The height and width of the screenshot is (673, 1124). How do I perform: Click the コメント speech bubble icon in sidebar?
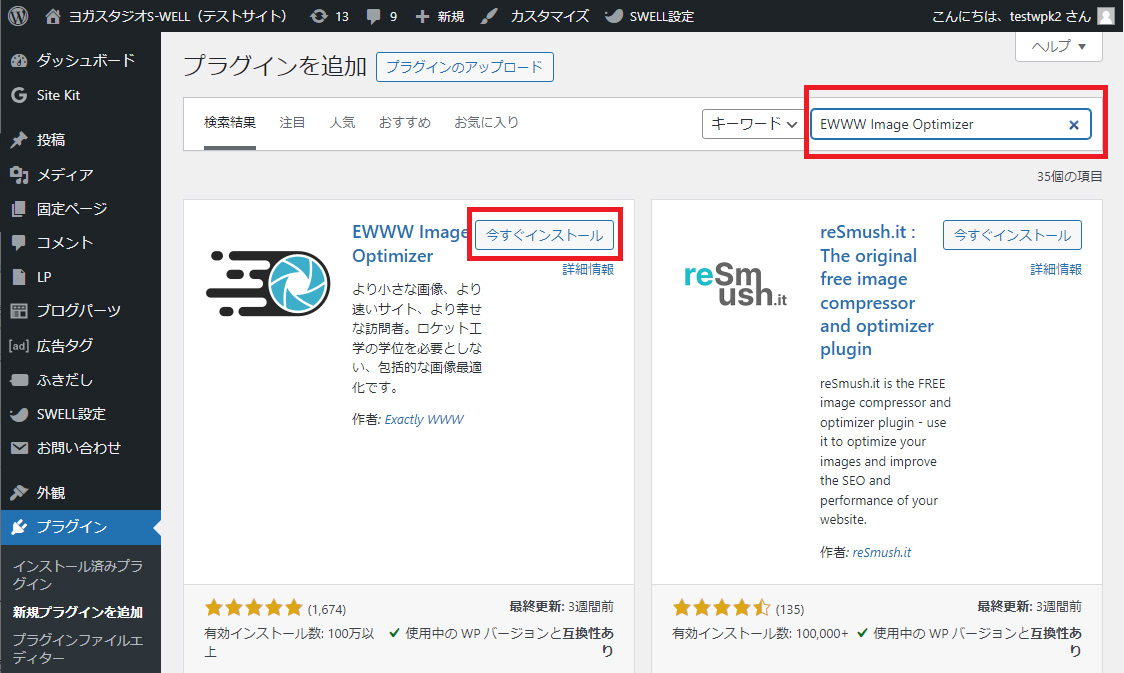pyautogui.click(x=19, y=243)
